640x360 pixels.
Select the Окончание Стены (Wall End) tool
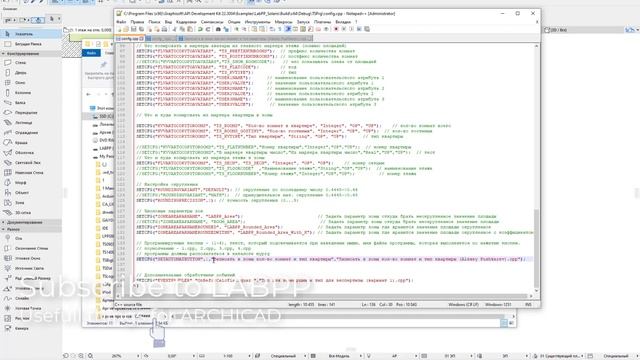click(x=31, y=248)
